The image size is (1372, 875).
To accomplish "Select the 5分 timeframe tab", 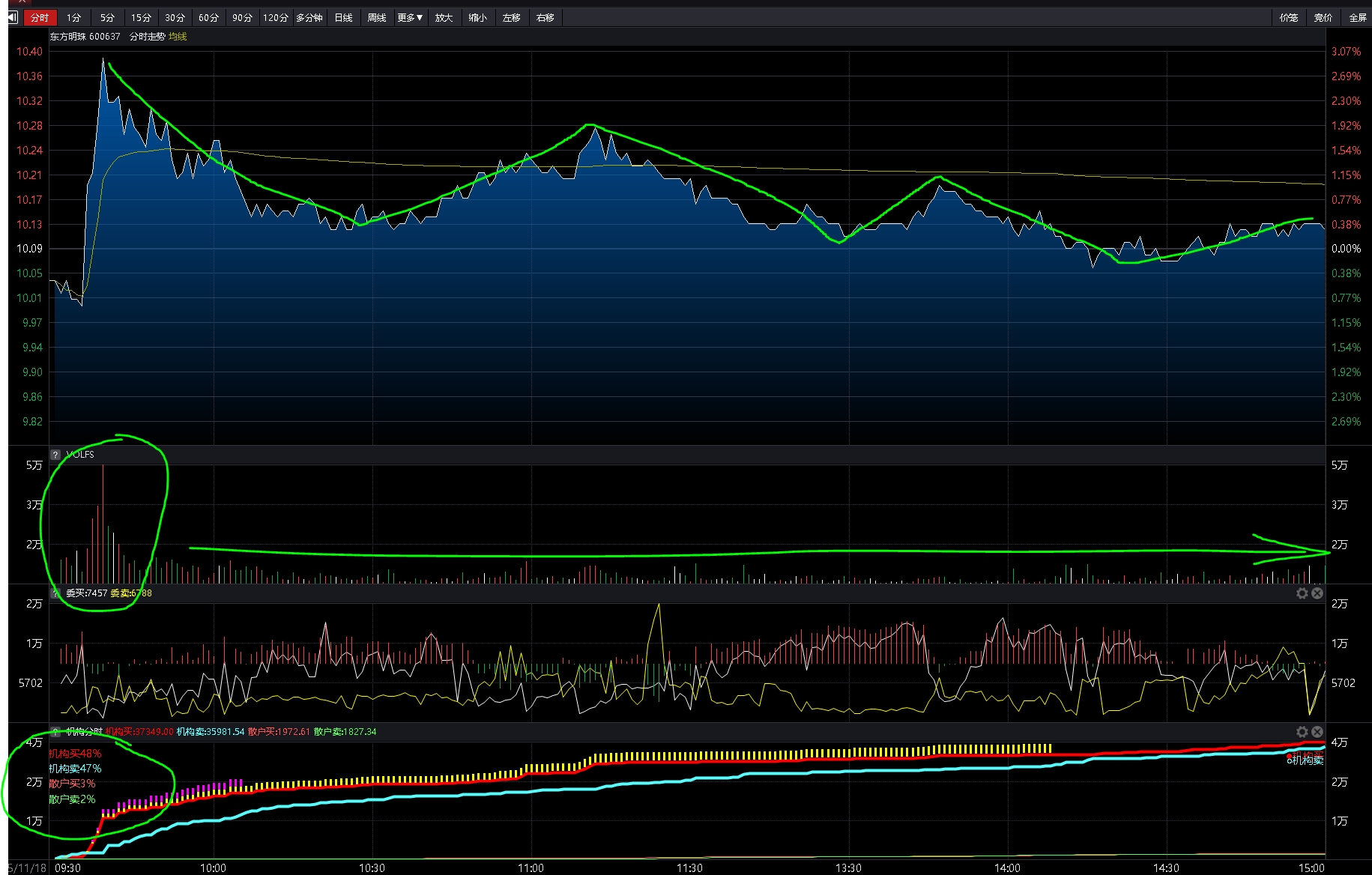I will pyautogui.click(x=107, y=17).
